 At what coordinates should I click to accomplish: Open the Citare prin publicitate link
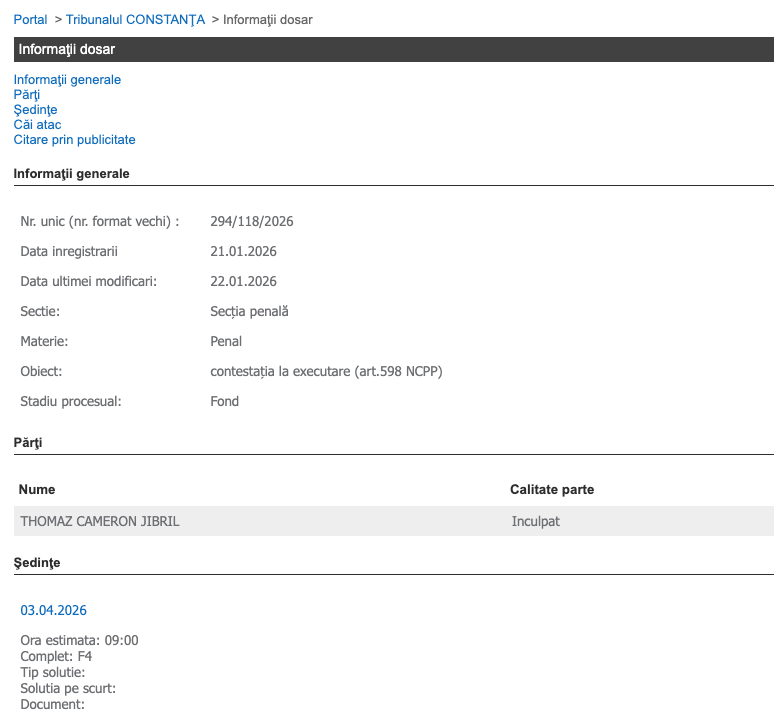(x=74, y=140)
